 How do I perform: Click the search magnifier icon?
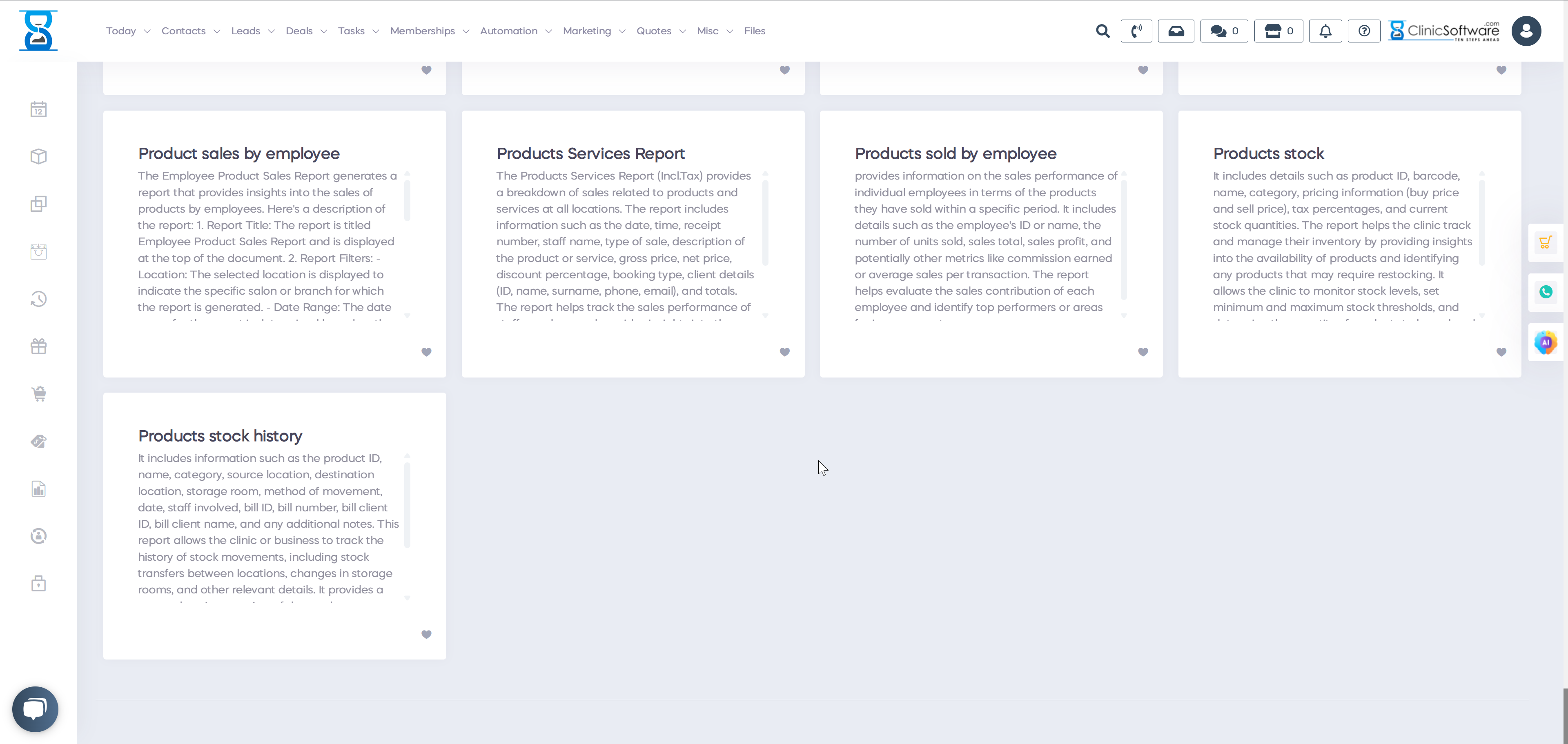tap(1102, 31)
